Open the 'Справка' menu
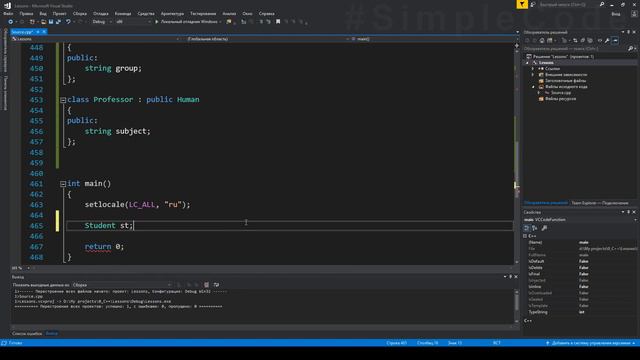This screenshot has height=360, width=640. click(x=267, y=13)
